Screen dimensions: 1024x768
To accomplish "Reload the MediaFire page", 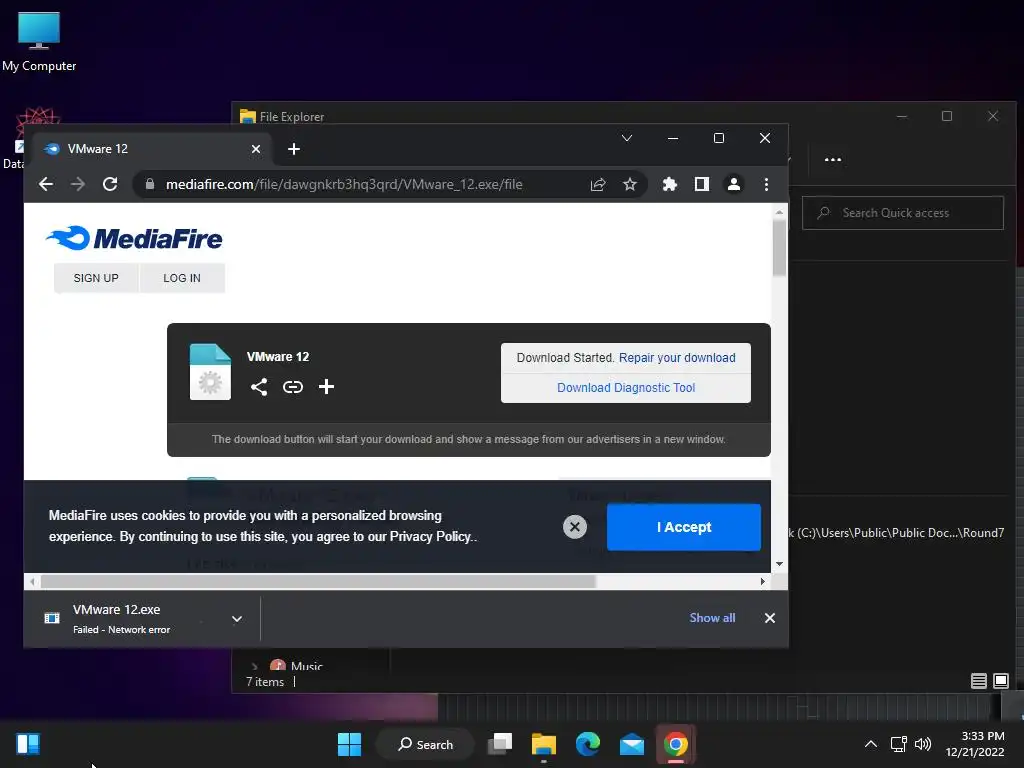I will [110, 184].
